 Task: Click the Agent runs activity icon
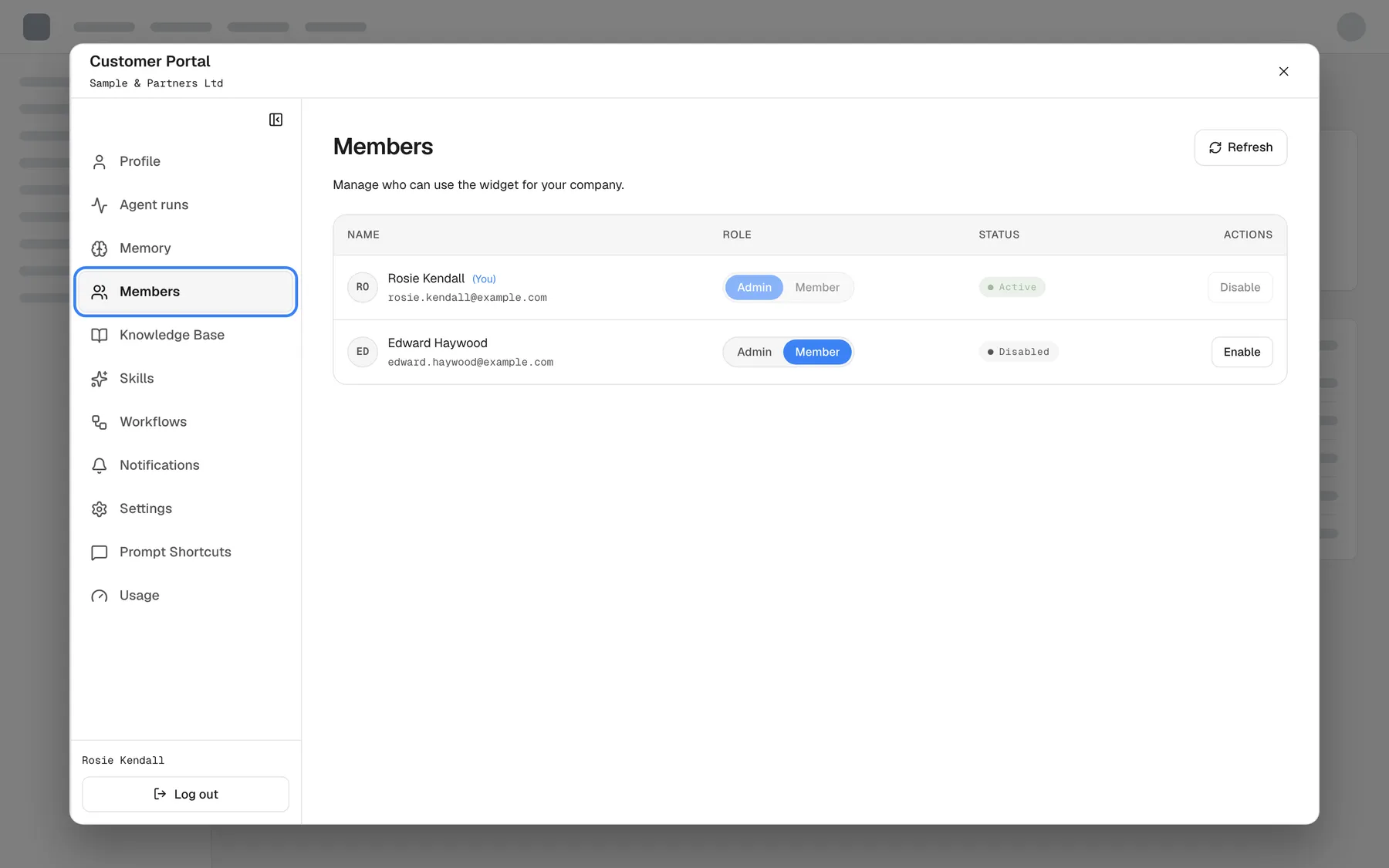tap(100, 205)
